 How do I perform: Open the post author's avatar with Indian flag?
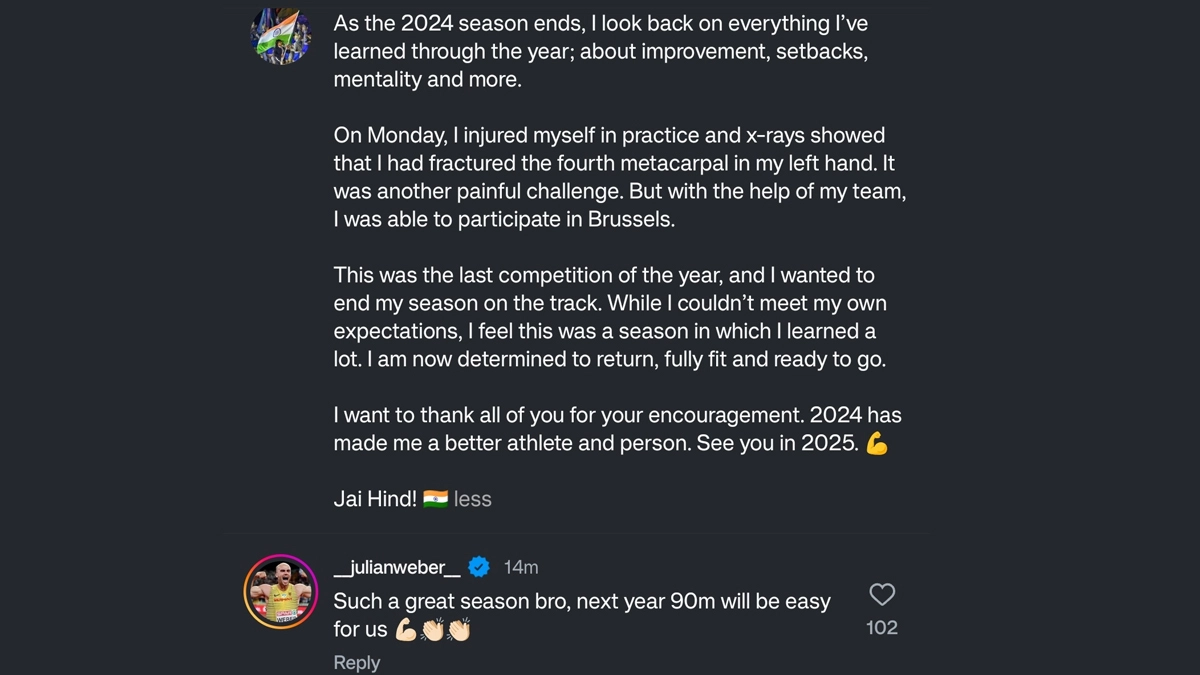tap(280, 37)
